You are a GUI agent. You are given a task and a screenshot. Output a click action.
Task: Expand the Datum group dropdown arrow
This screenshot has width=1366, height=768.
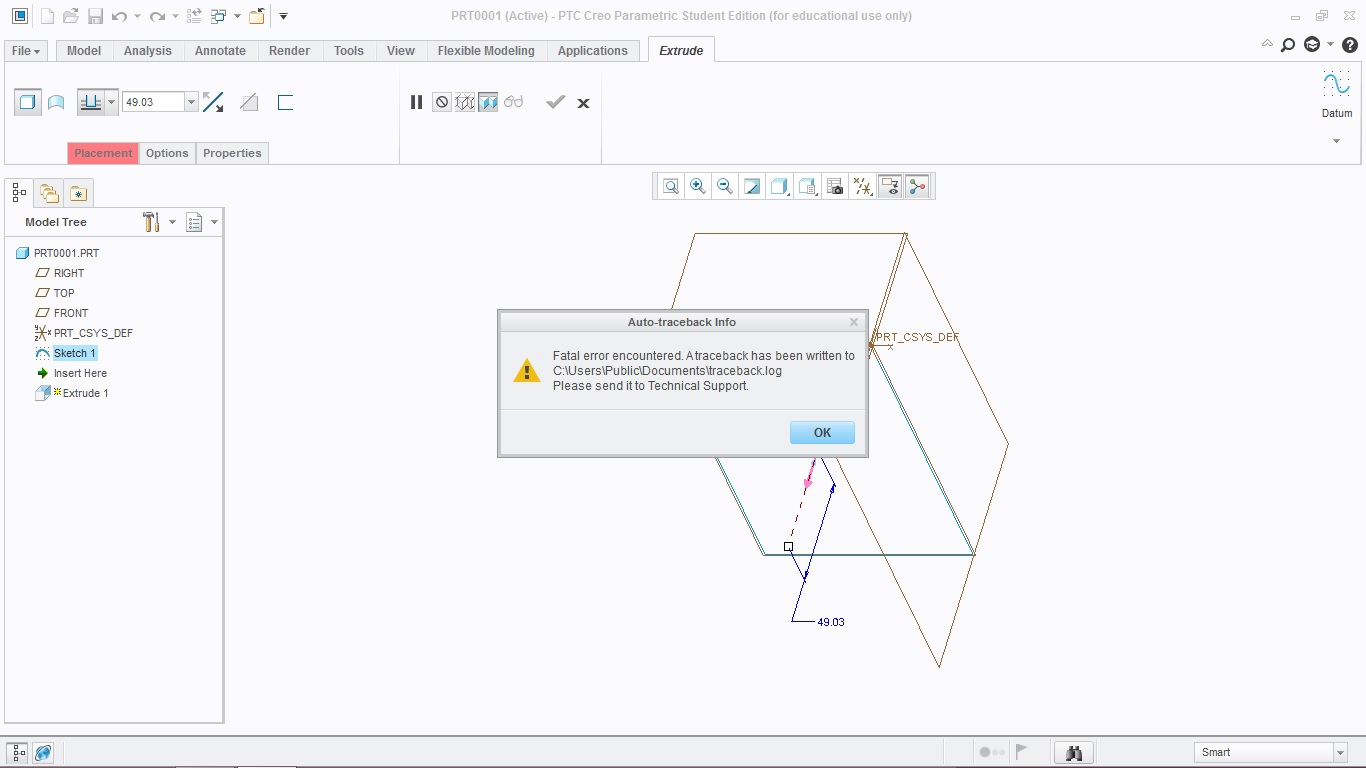point(1336,141)
